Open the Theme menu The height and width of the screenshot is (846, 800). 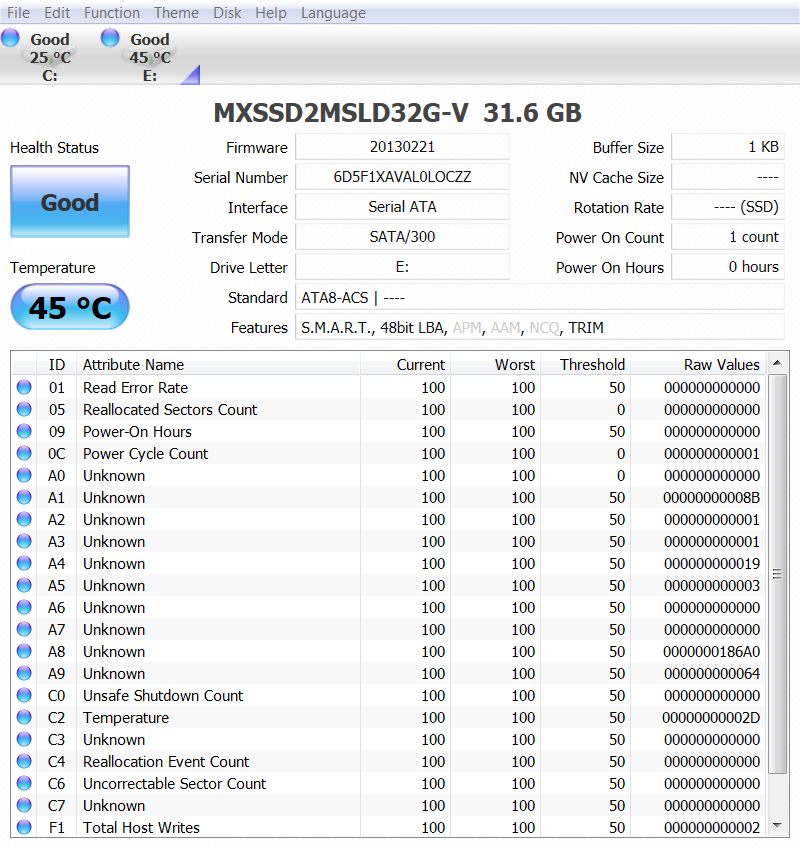coord(176,13)
